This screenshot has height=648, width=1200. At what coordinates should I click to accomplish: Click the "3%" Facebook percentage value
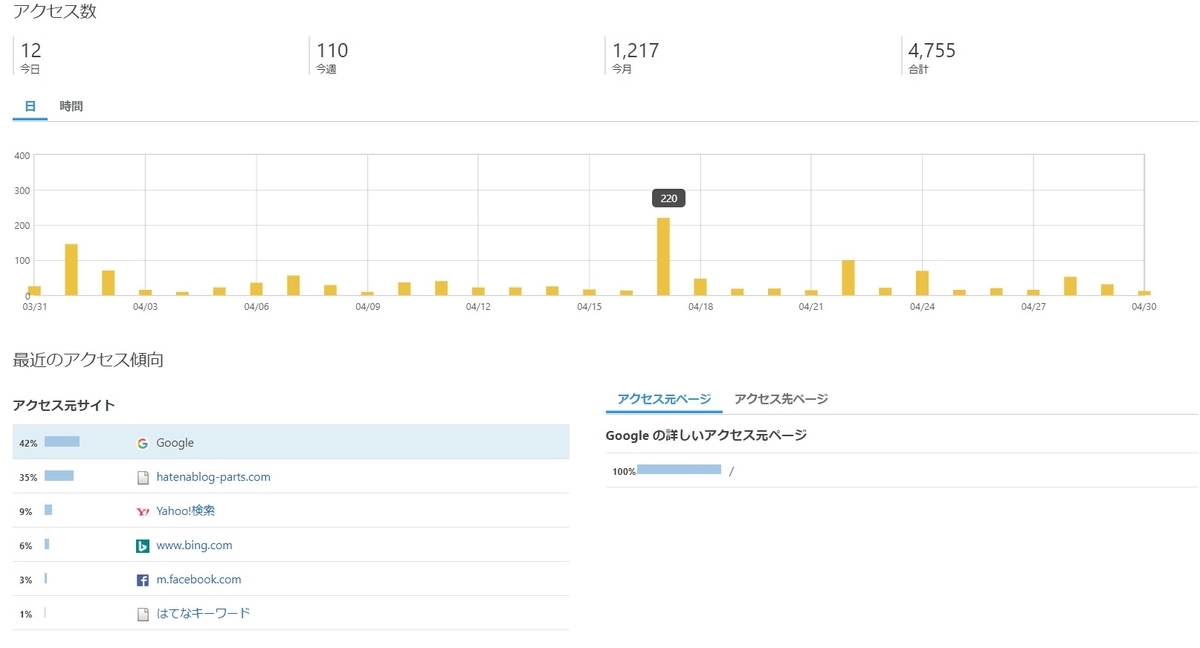pyautogui.click(x=25, y=580)
